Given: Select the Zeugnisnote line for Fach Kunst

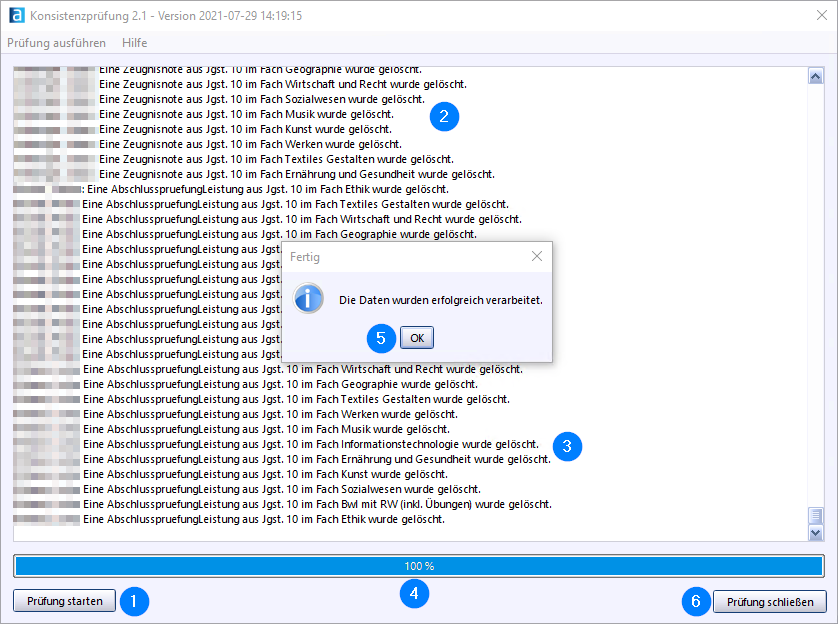Looking at the screenshot, I should 245,129.
